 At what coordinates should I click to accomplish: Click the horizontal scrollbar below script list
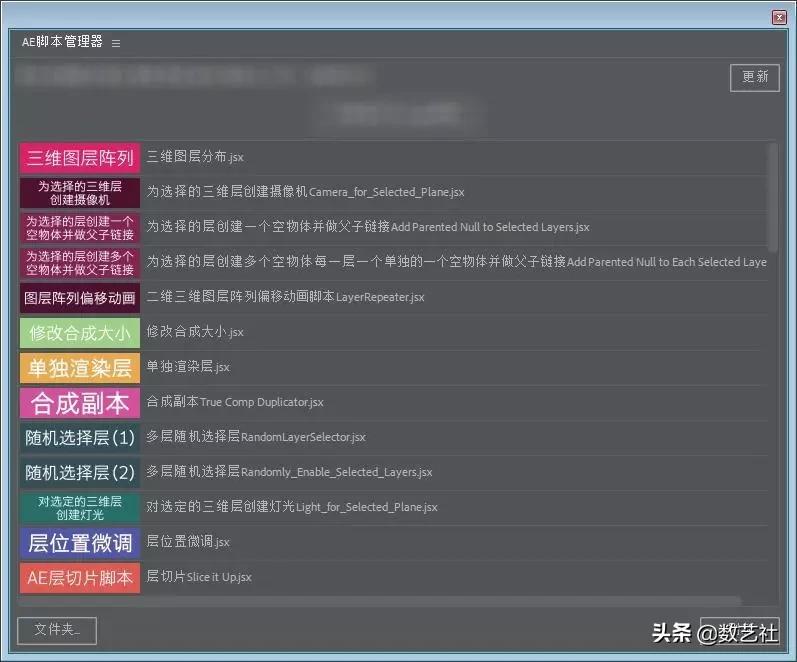click(x=379, y=601)
